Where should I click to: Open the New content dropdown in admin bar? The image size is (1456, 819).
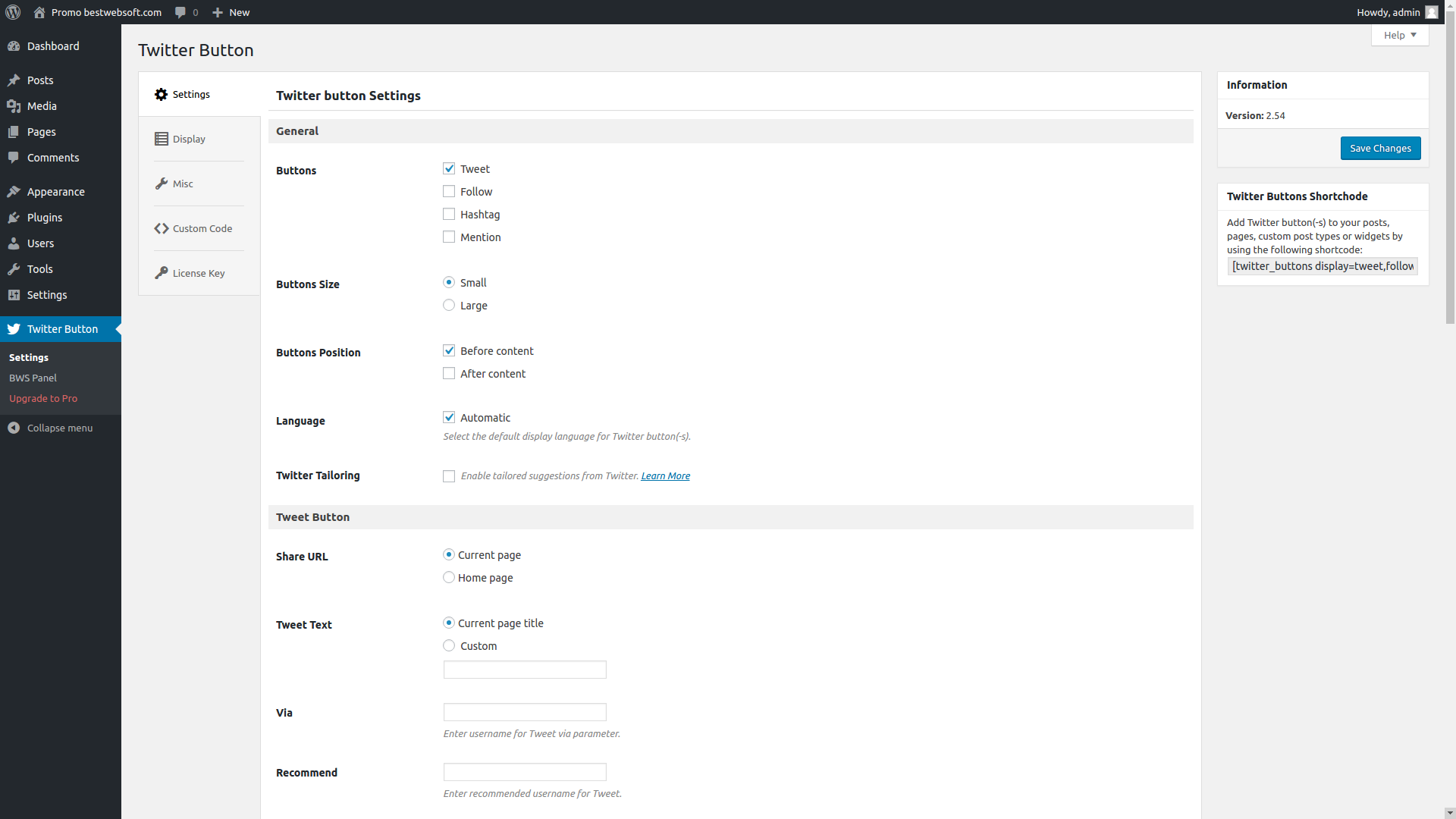click(x=231, y=12)
